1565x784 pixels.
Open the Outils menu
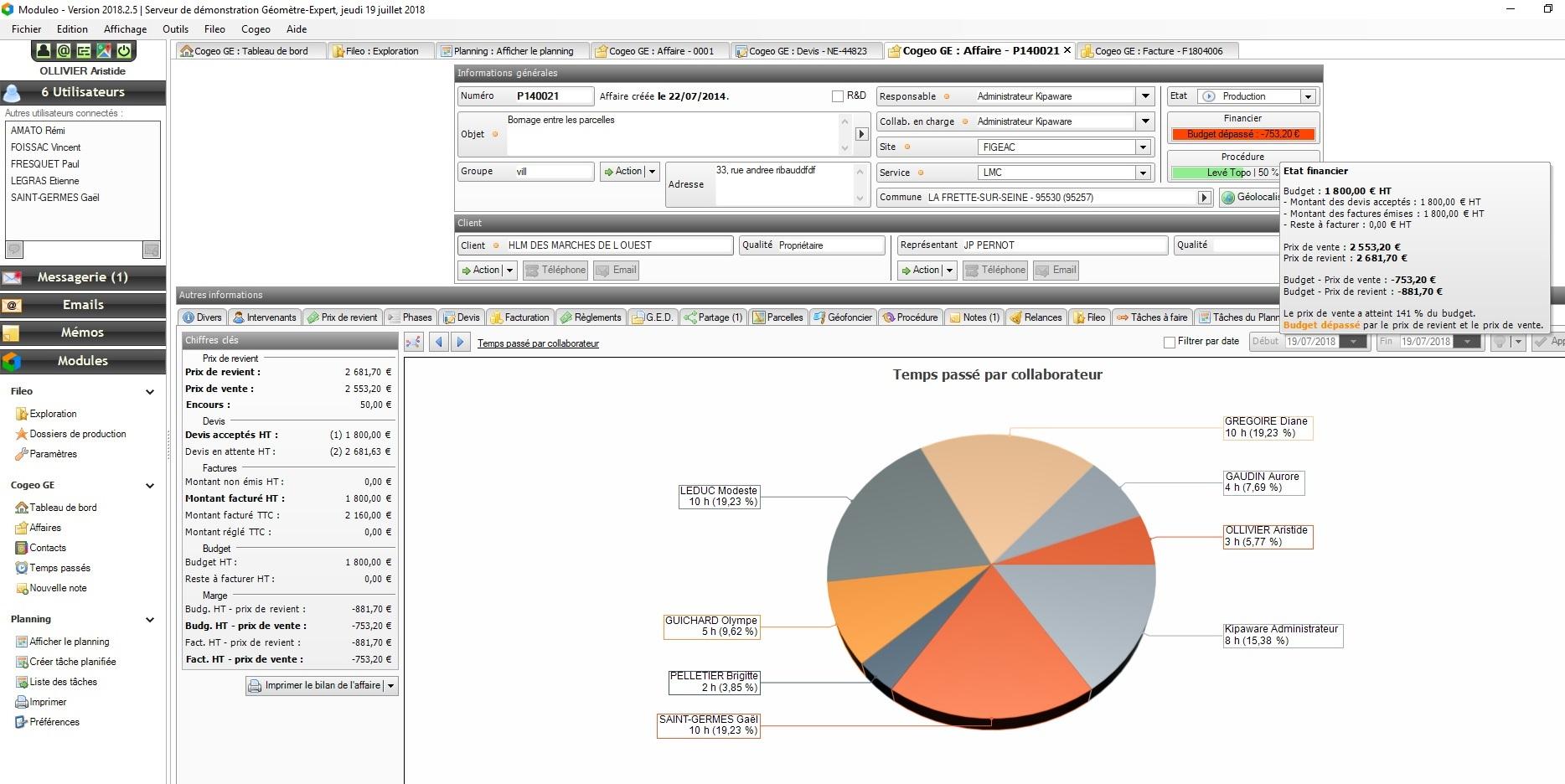[x=176, y=29]
